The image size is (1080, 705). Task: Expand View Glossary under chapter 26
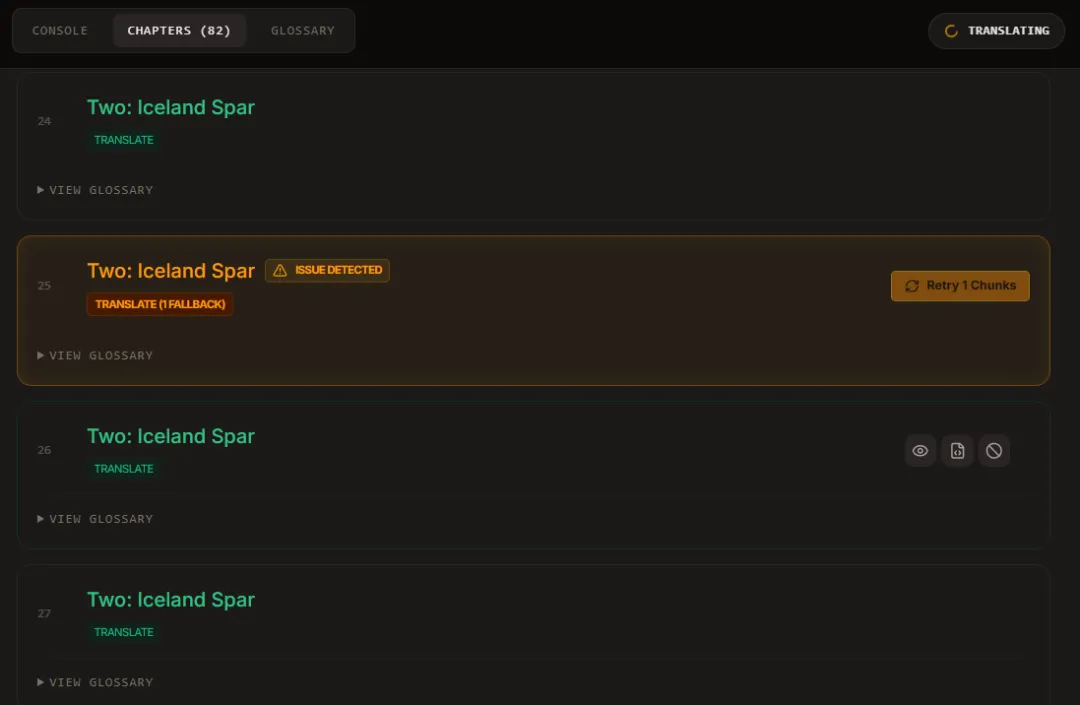pos(95,519)
